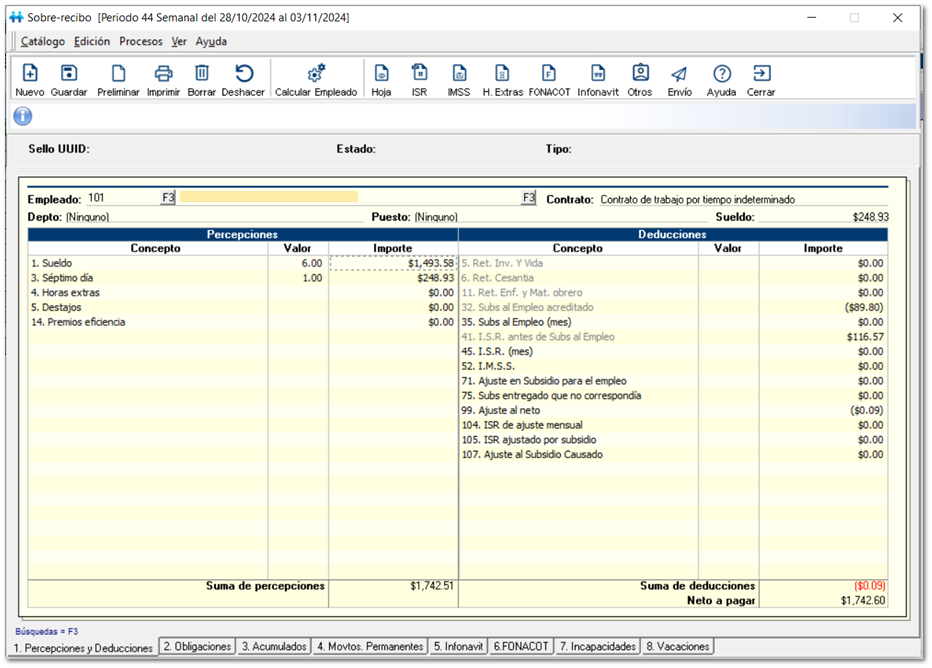
Task: Open the Catálogo menu
Action: [43, 42]
